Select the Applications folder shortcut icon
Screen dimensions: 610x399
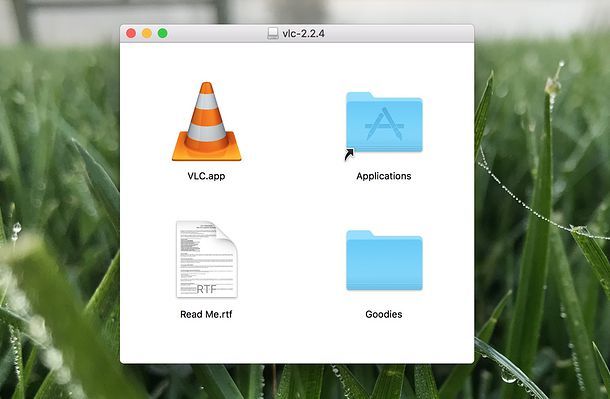[384, 125]
